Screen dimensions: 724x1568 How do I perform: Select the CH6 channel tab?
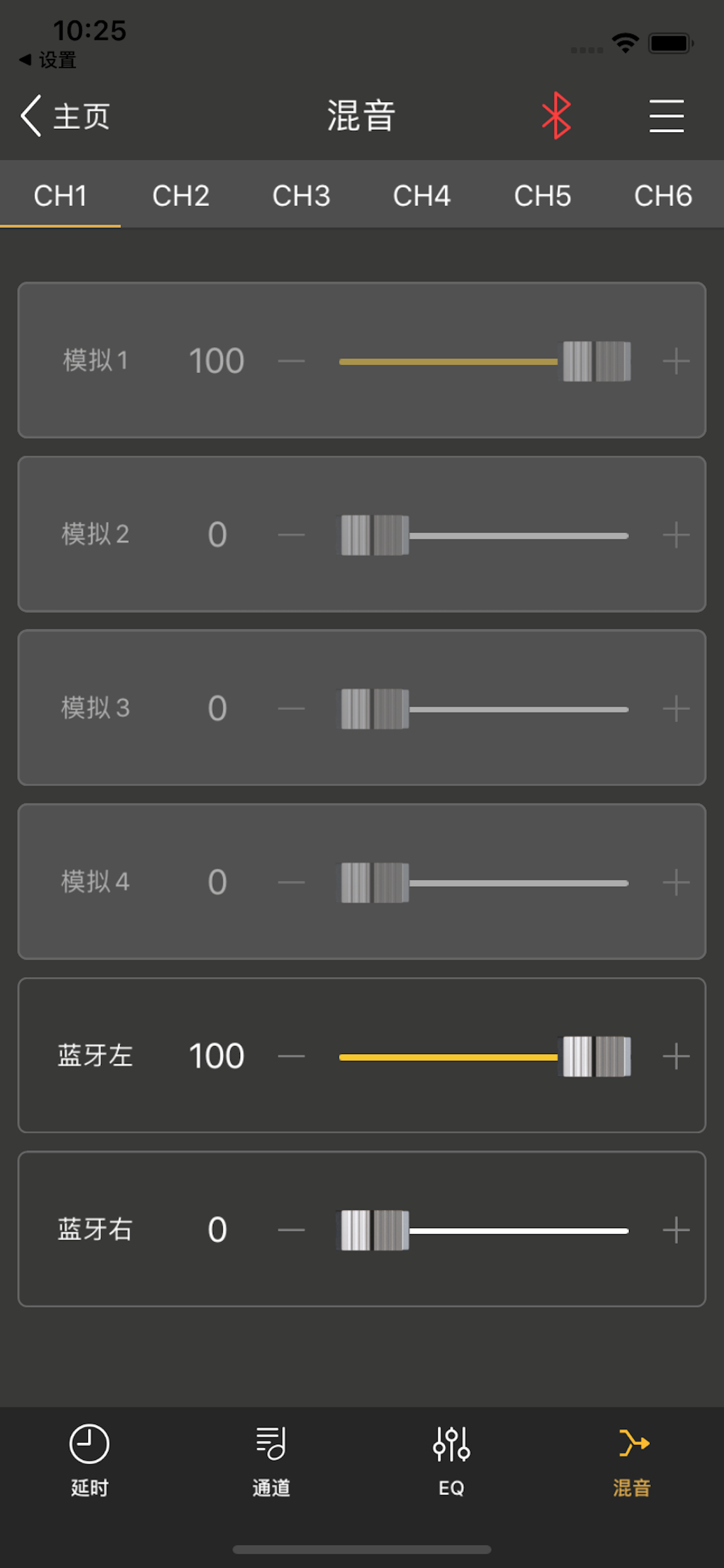663,195
